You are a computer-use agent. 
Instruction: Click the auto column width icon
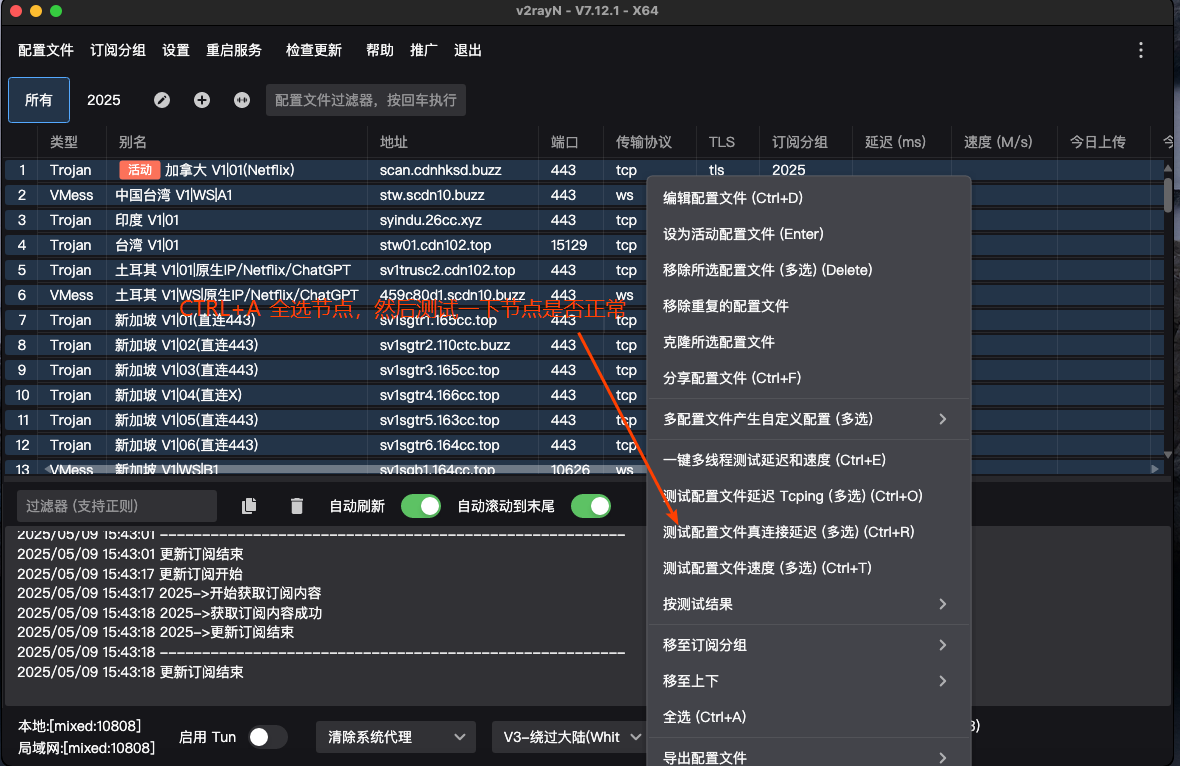pyautogui.click(x=242, y=100)
